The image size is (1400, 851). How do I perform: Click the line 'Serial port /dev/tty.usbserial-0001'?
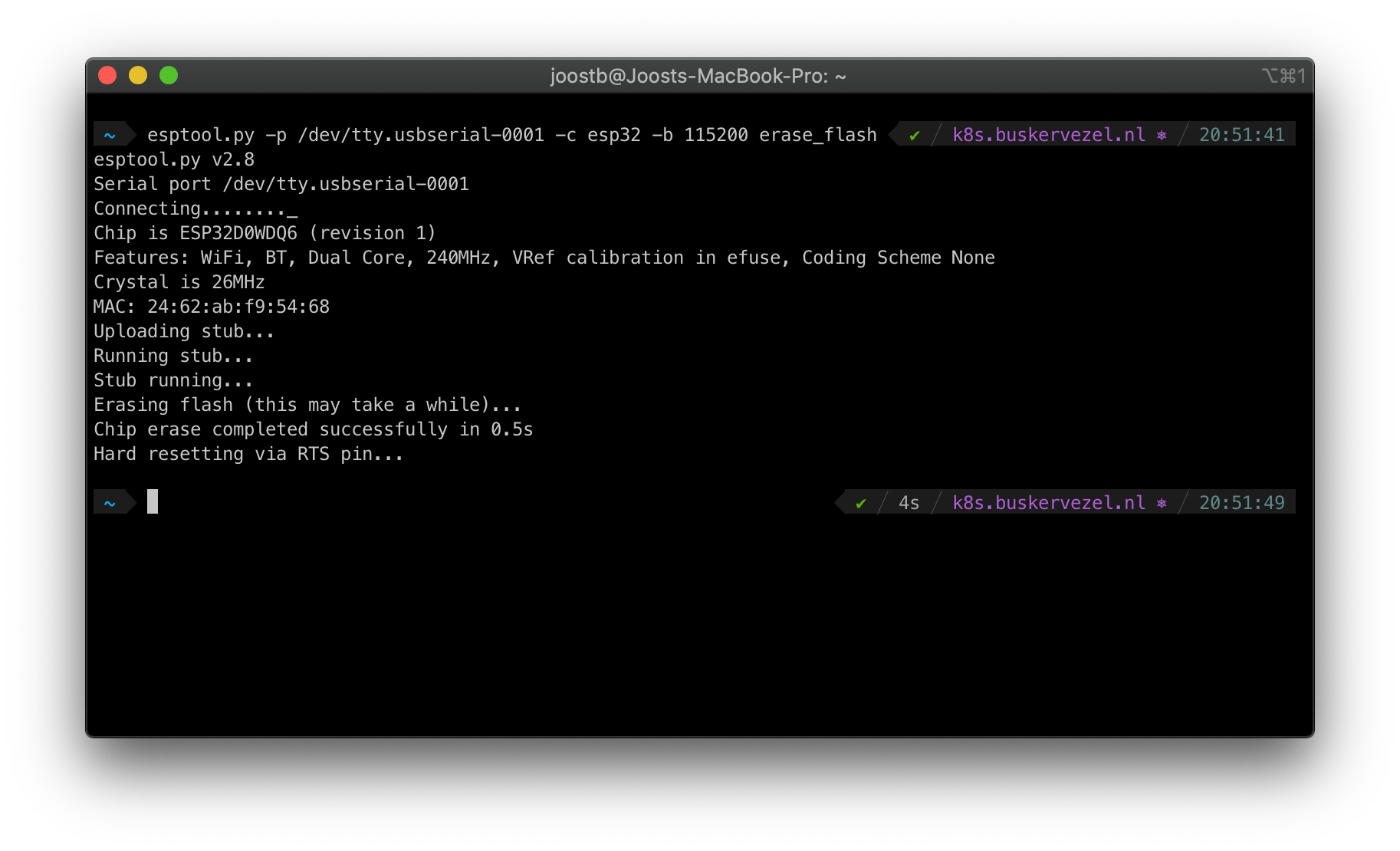click(x=281, y=184)
